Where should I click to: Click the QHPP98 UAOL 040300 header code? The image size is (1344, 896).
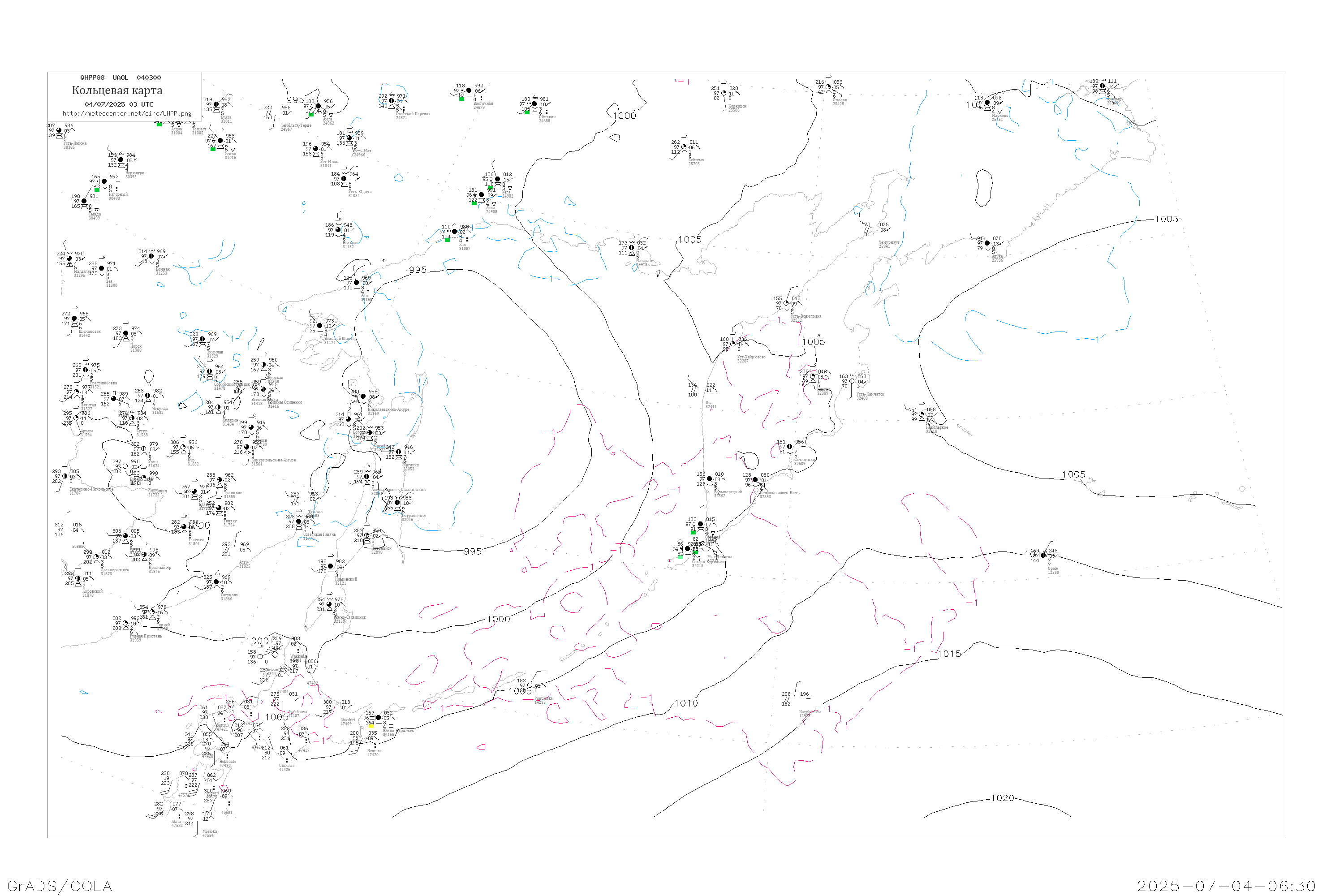pos(120,78)
